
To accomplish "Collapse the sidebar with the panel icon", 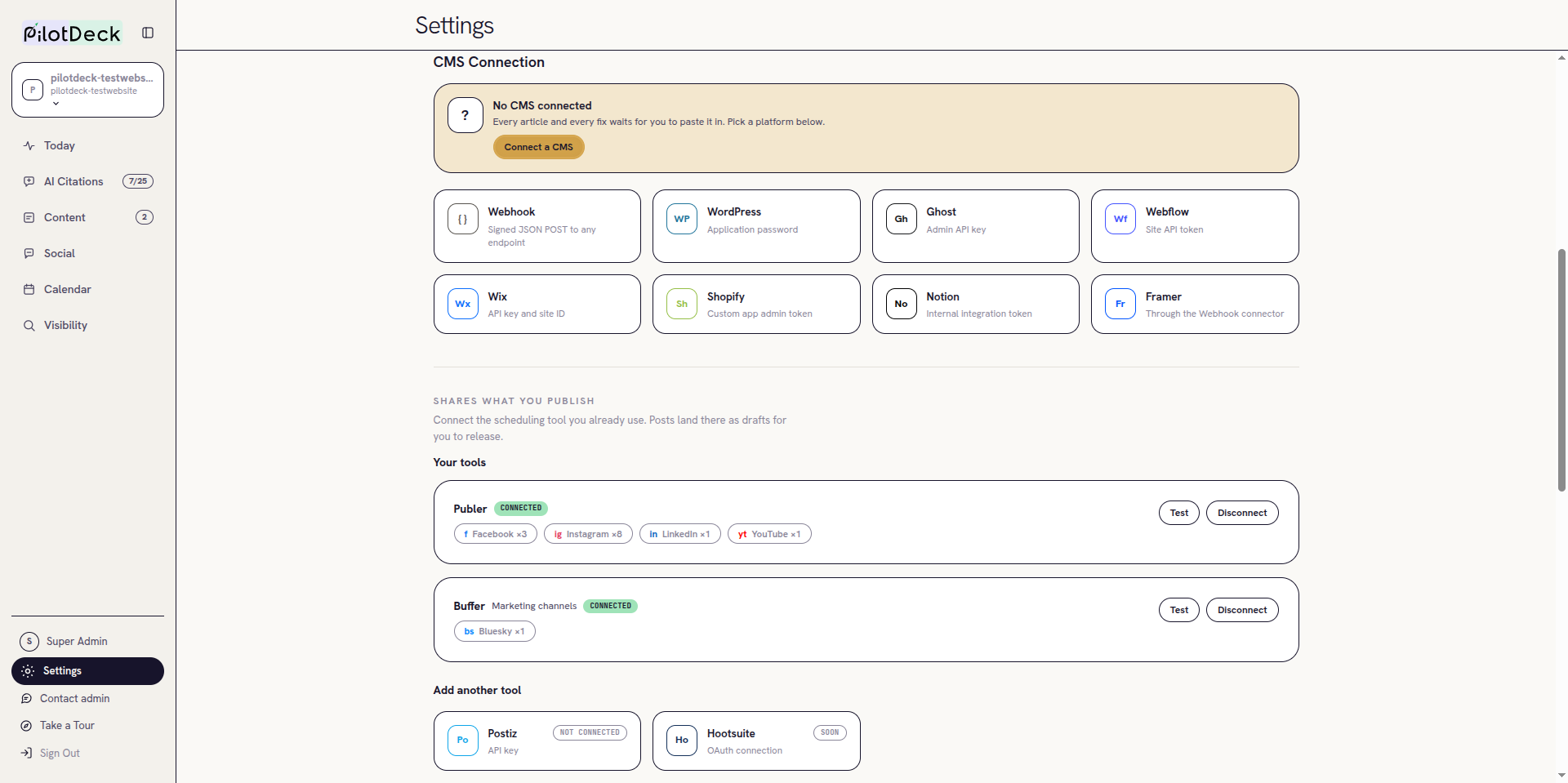I will coord(148,33).
